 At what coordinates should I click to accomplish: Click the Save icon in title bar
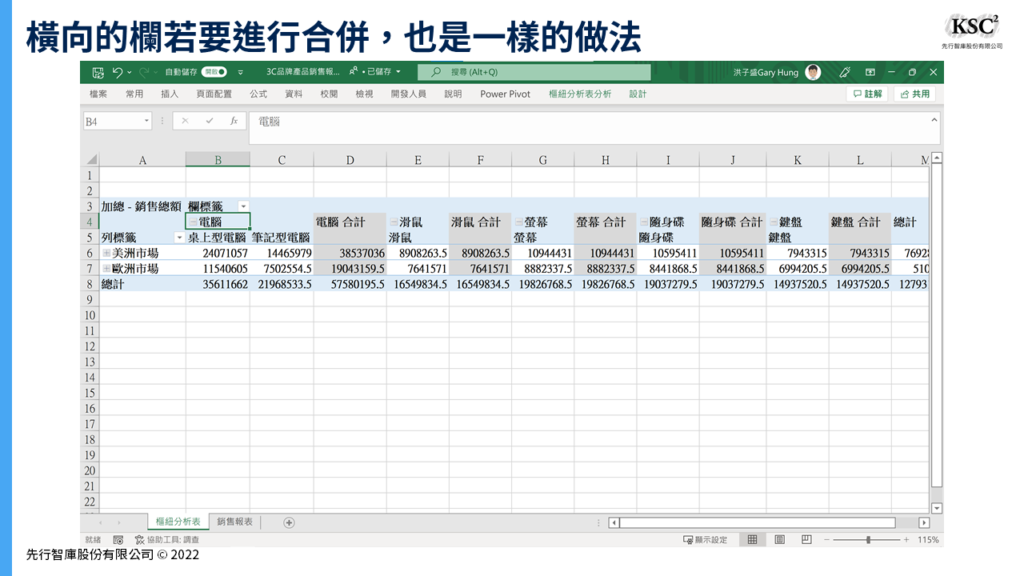click(x=98, y=72)
